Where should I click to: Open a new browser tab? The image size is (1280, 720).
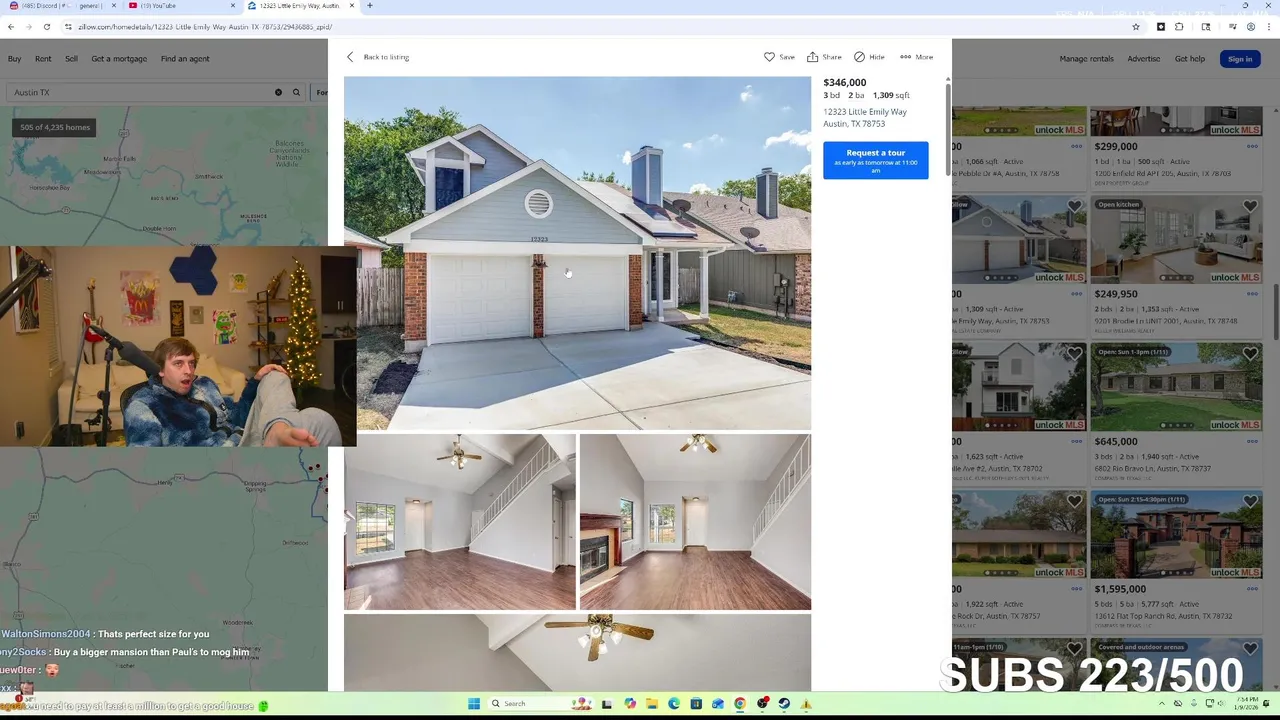coord(370,6)
